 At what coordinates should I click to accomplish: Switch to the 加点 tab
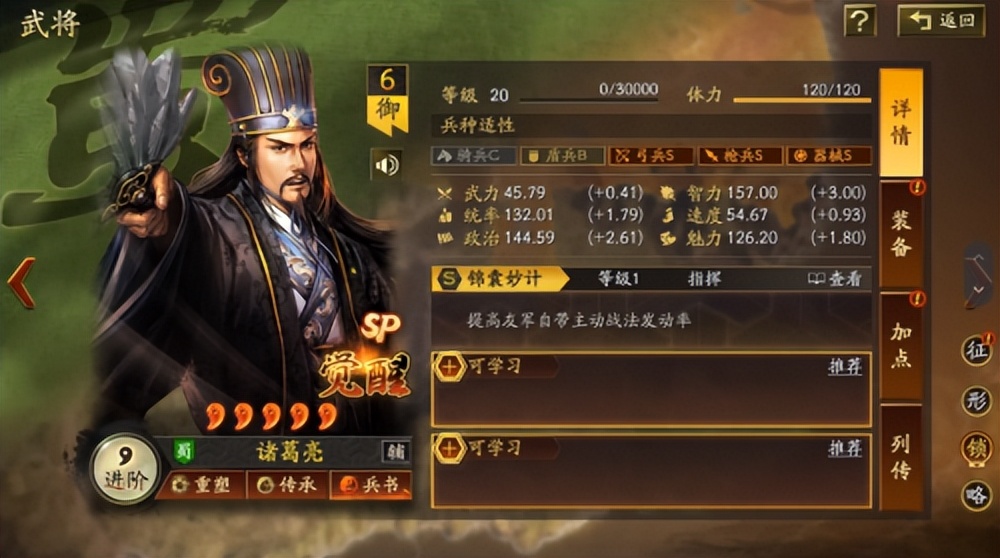(x=901, y=345)
